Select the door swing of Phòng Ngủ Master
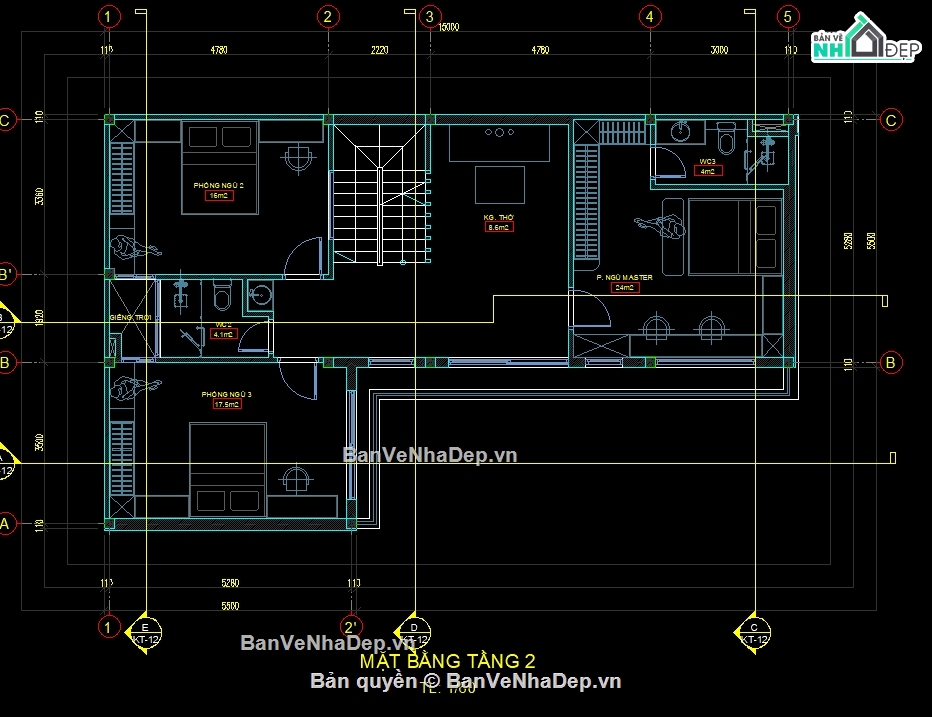 click(590, 307)
